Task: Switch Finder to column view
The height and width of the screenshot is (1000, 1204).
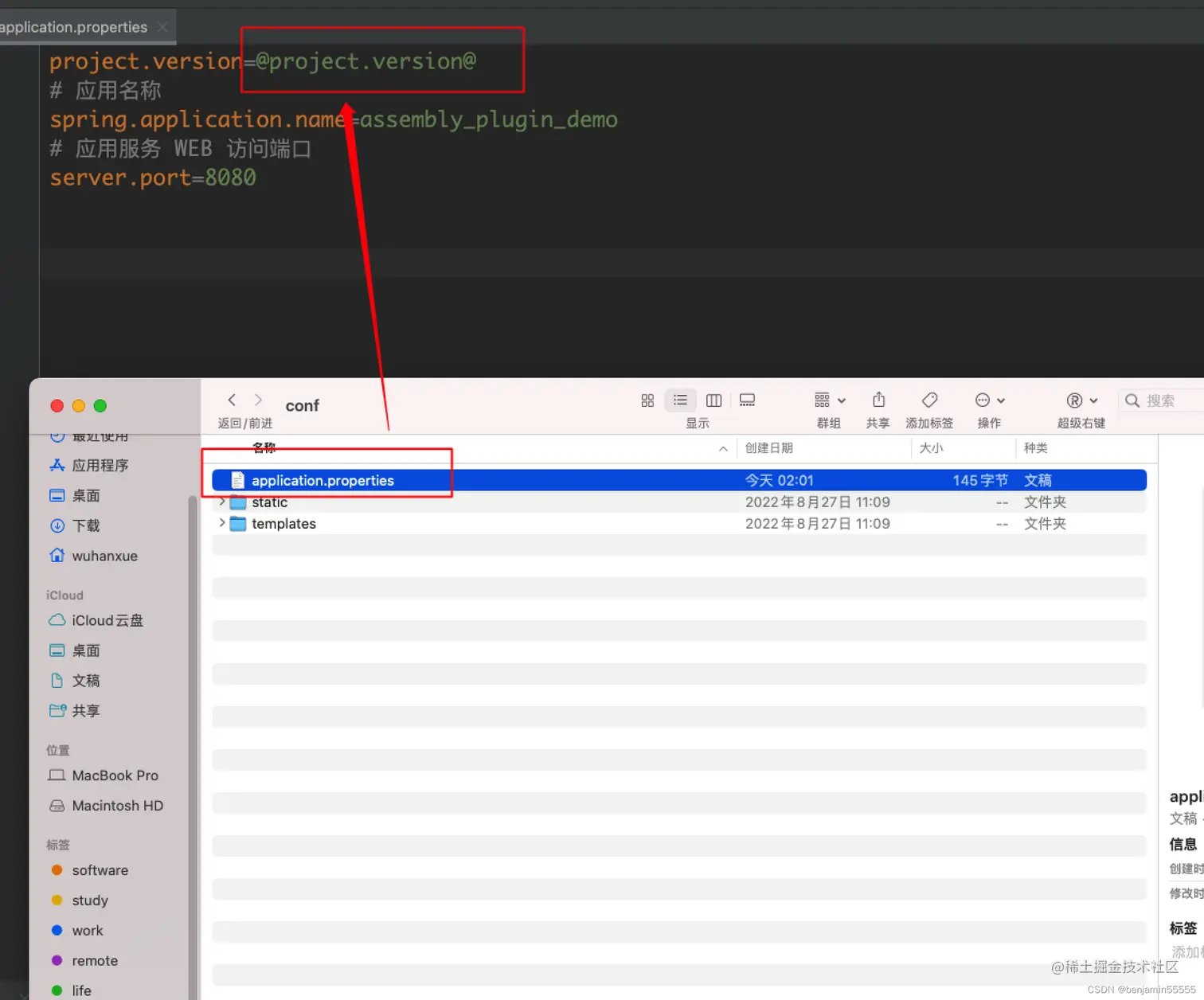Action: point(713,400)
